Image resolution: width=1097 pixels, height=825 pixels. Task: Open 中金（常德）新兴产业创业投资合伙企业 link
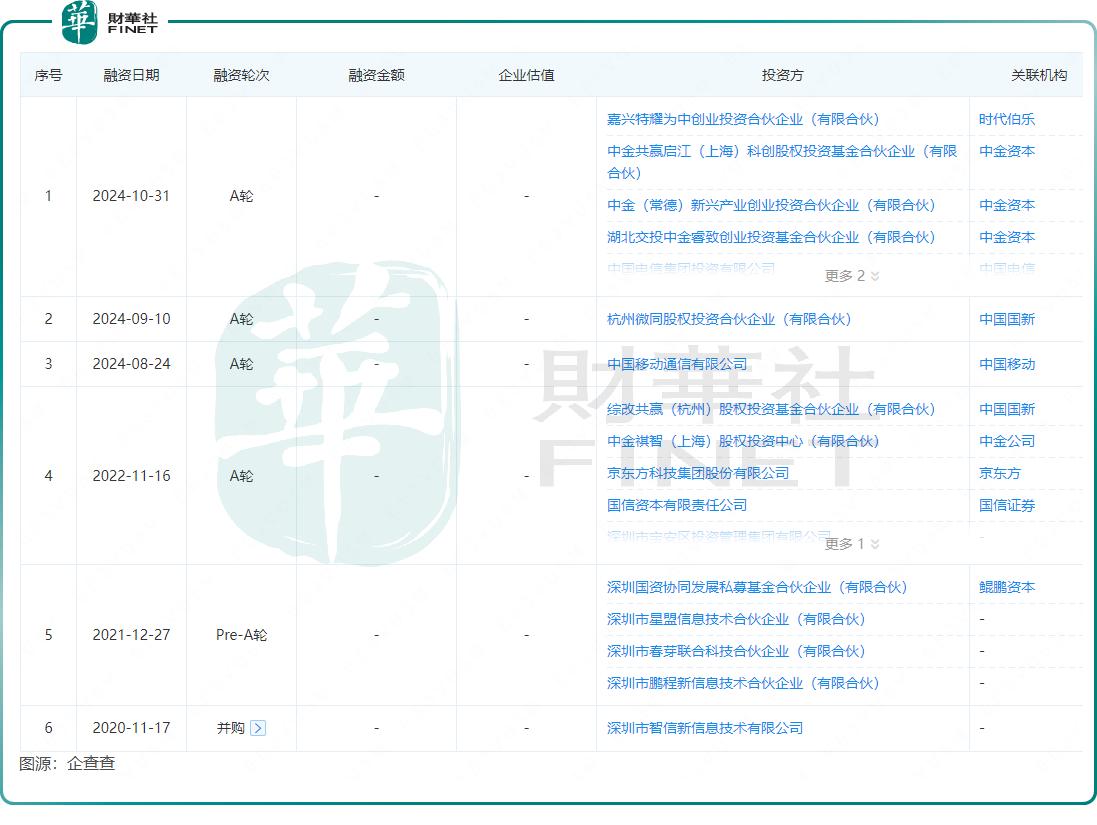point(771,205)
